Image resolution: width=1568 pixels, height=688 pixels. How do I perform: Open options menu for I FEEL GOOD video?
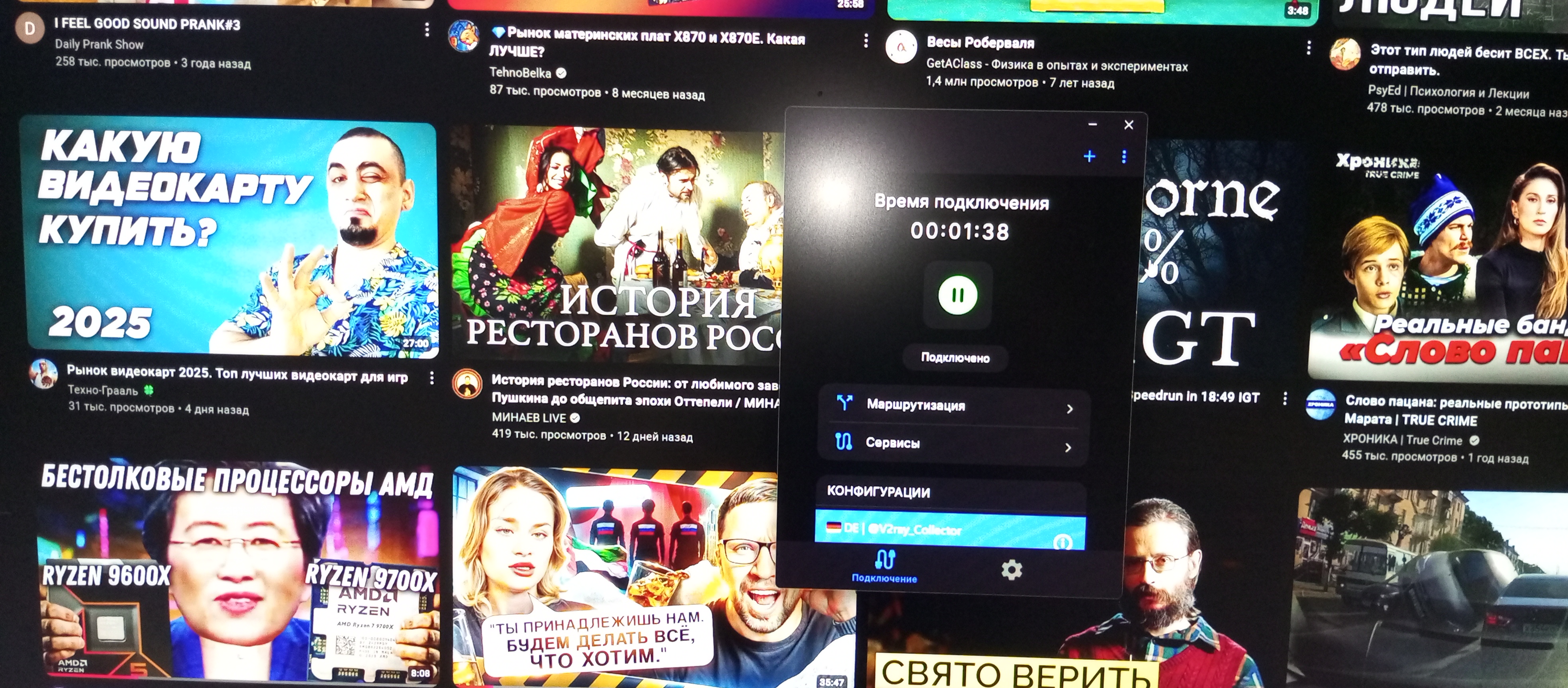tap(427, 29)
